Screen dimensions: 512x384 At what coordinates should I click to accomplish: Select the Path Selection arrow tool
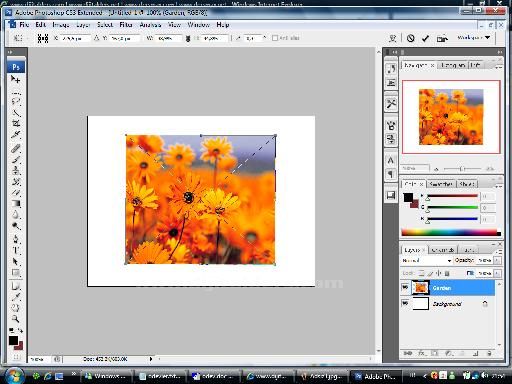(x=16, y=261)
